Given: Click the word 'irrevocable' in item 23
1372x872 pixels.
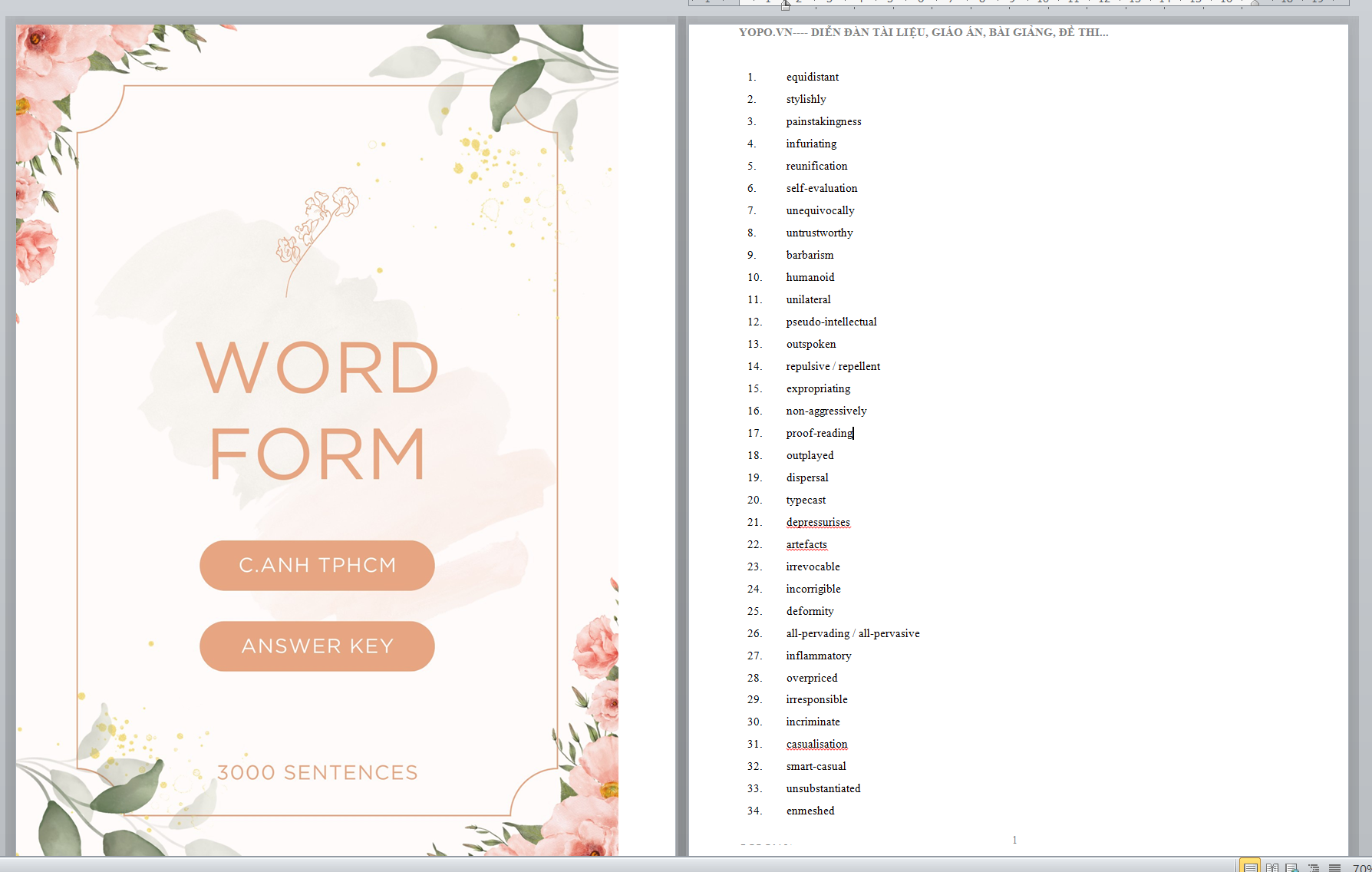Looking at the screenshot, I should [x=813, y=566].
